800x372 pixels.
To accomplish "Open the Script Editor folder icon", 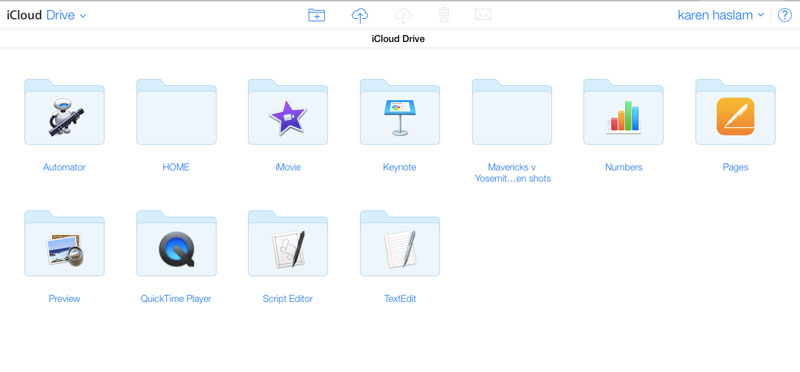I will point(288,243).
